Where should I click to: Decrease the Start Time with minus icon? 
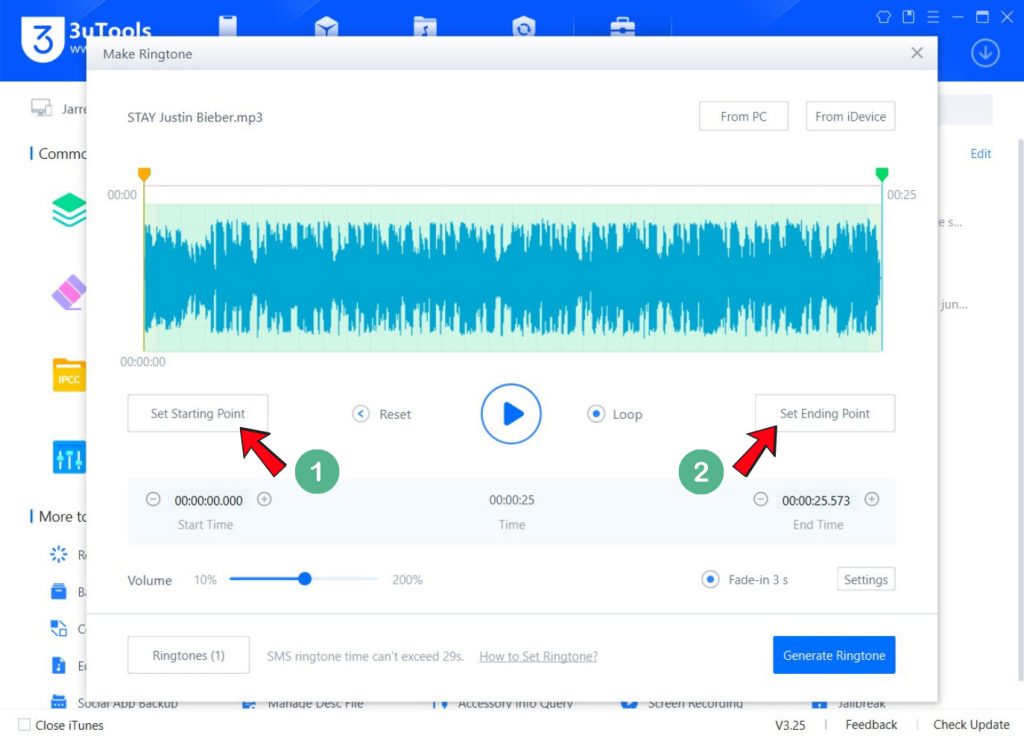pos(153,500)
